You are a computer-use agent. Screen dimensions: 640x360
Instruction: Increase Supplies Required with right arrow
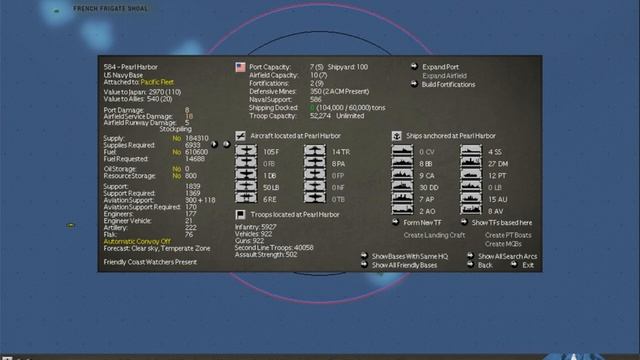227,144
